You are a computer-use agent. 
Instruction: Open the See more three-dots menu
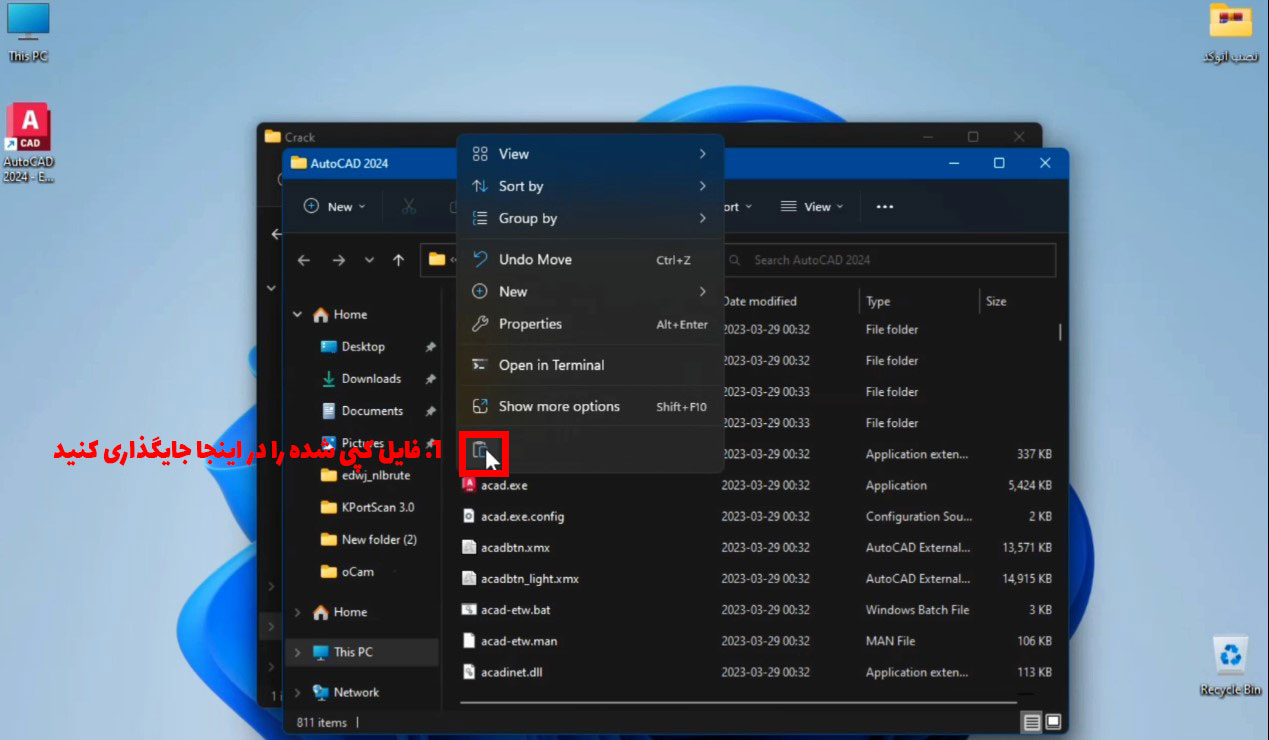coord(884,207)
